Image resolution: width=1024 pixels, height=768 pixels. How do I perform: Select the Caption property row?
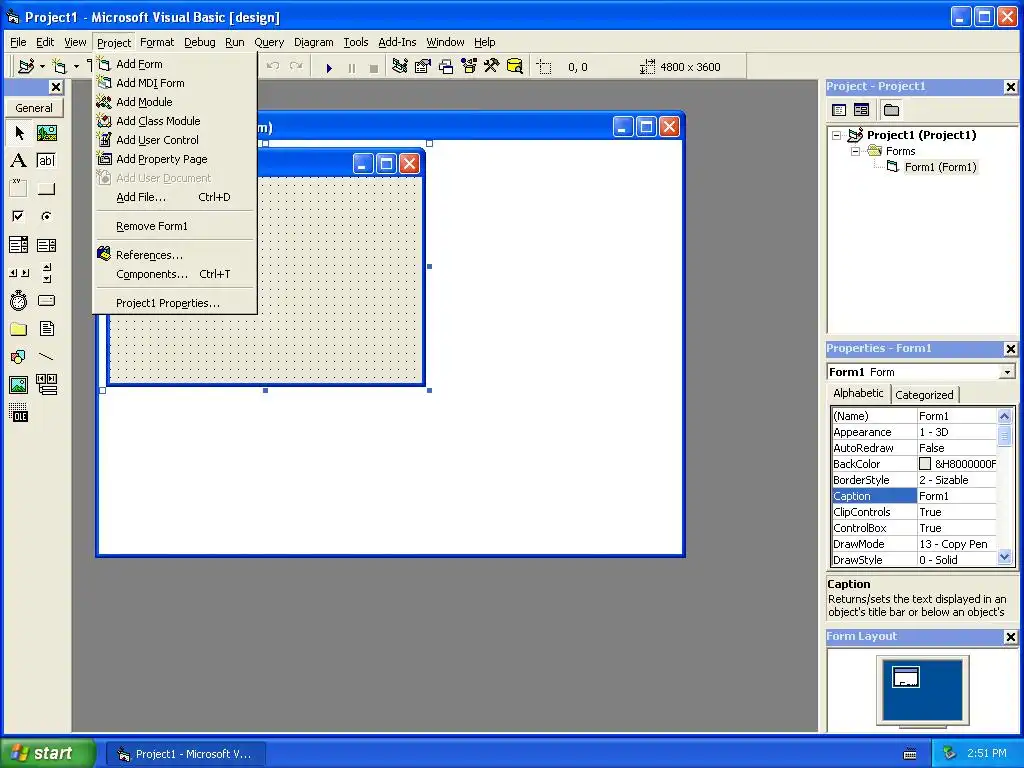coord(914,496)
